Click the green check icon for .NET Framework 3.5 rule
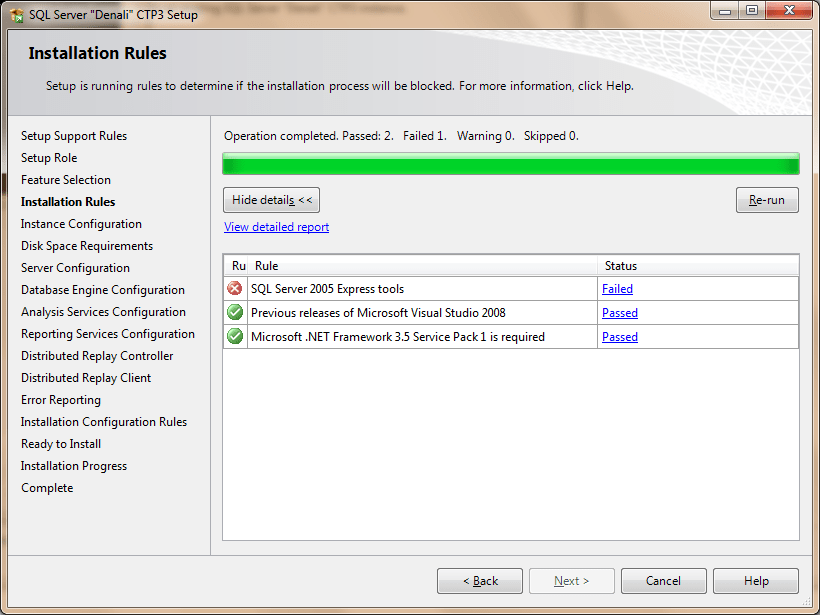820x615 pixels. [235, 336]
